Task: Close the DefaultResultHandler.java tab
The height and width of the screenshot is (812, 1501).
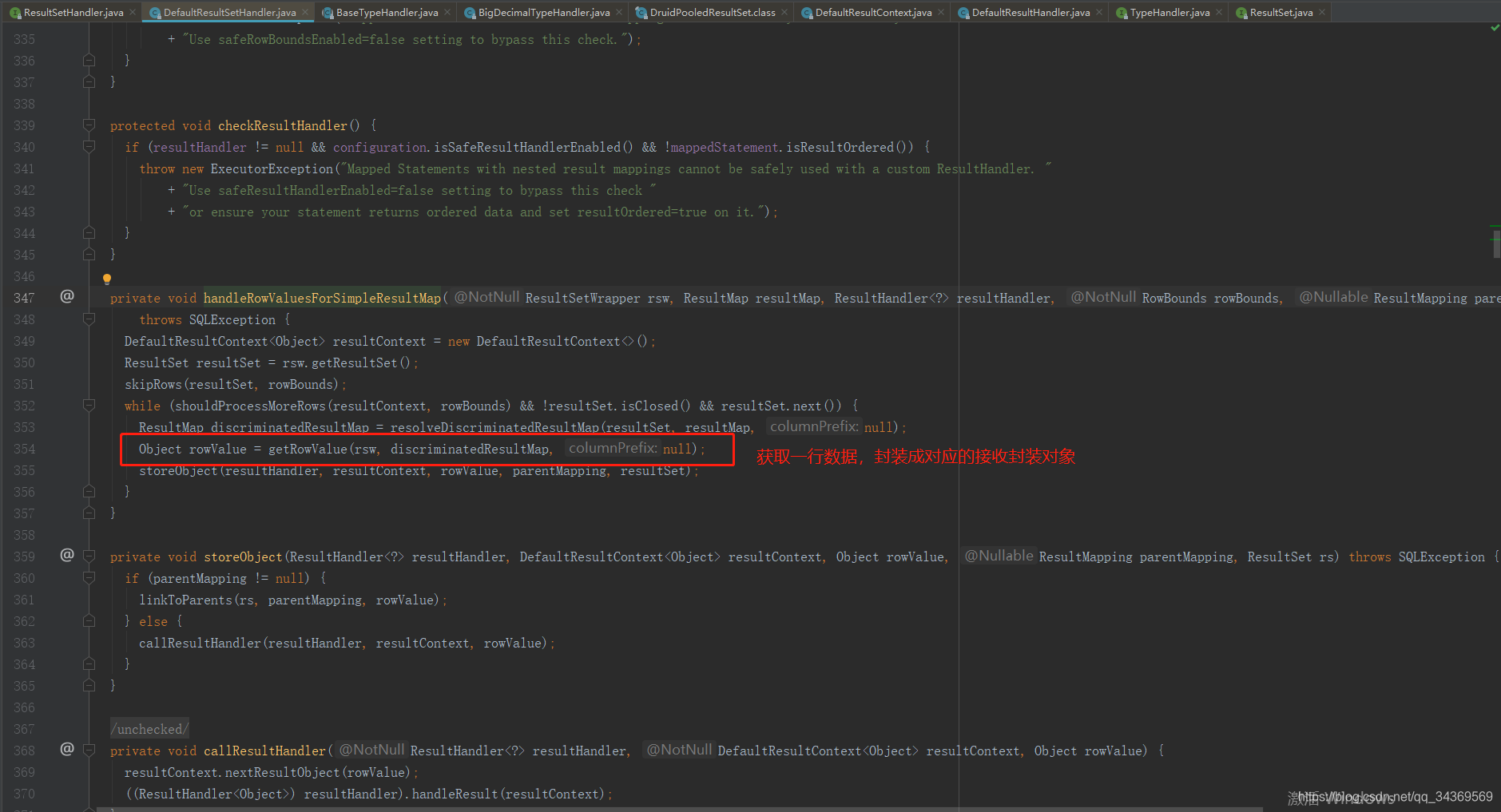Action: click(x=1099, y=12)
